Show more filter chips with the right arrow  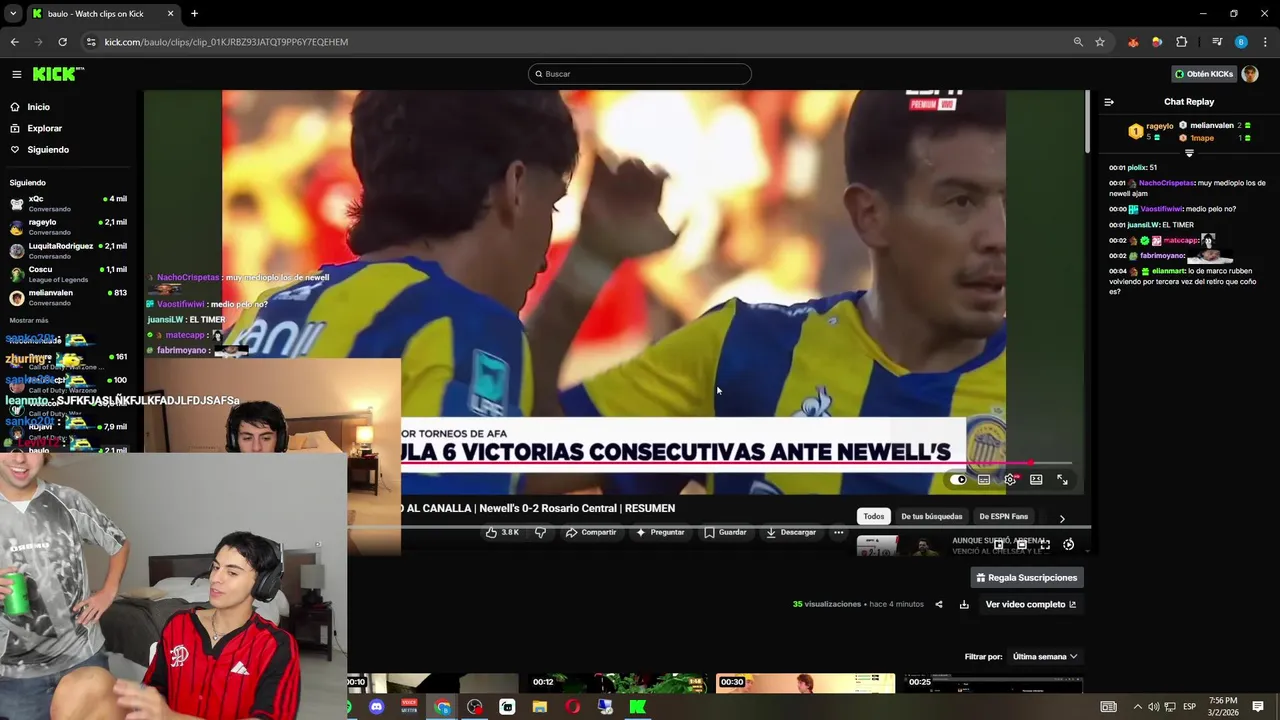[1062, 519]
